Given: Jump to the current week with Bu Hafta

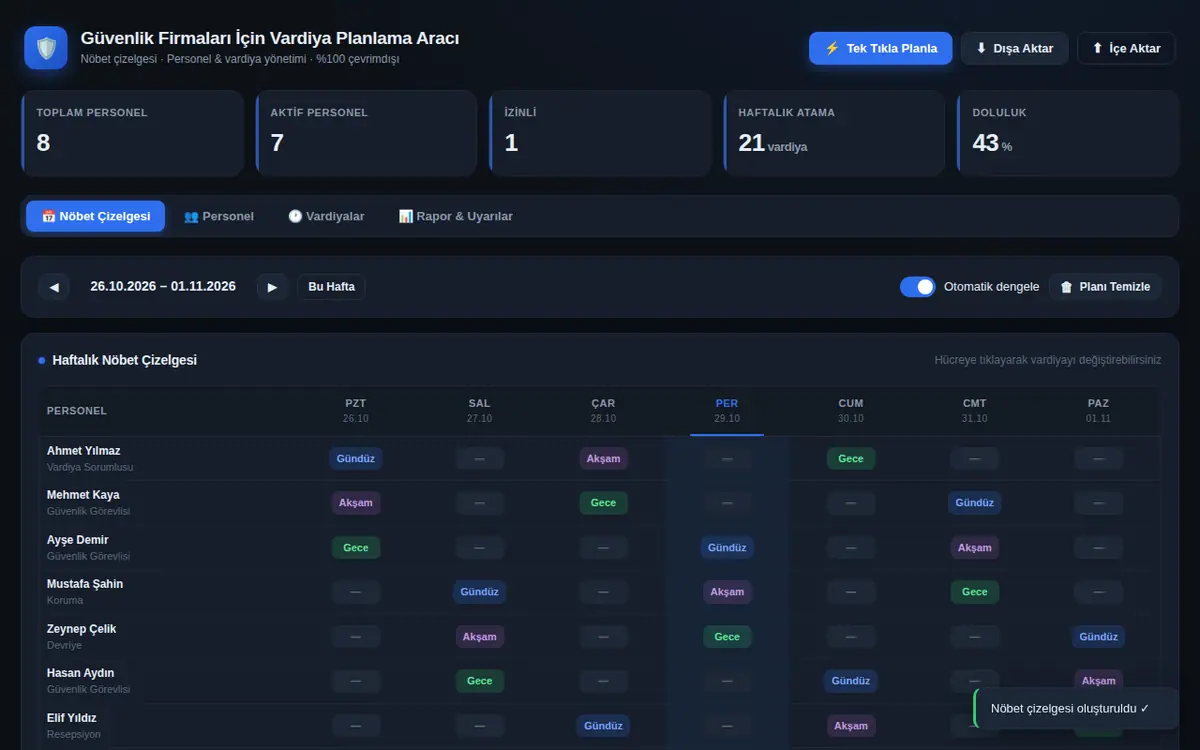Looking at the screenshot, I should pyautogui.click(x=331, y=287).
